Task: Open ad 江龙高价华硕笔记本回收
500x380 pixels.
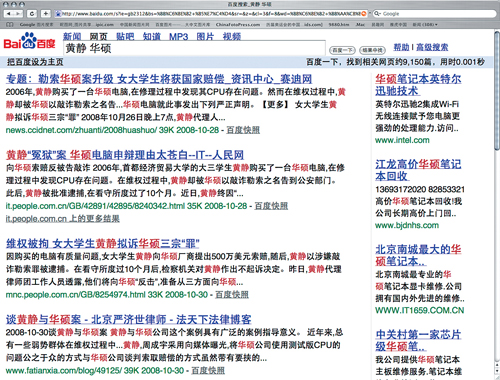Action: click(418, 170)
